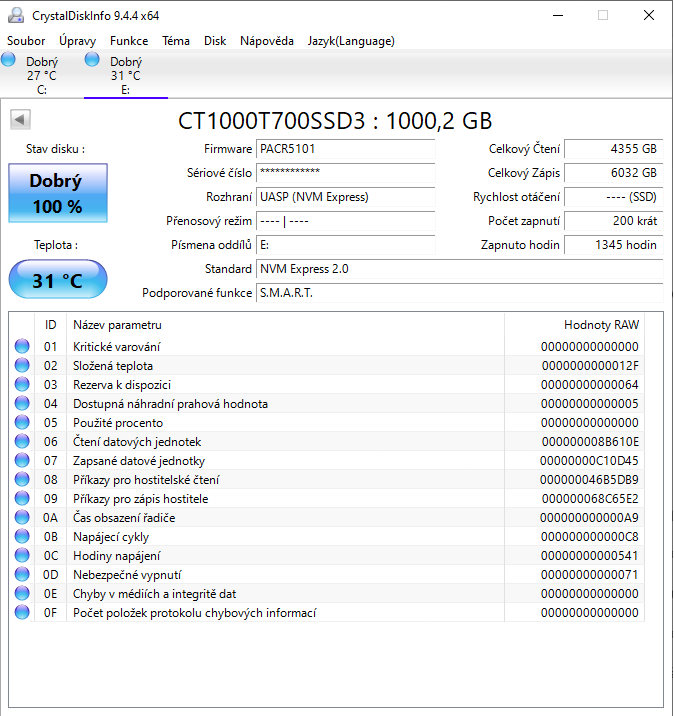The image size is (674, 716).
Task: Click the Rozhraní field UASP (NVM Express)
Action: tap(346, 197)
